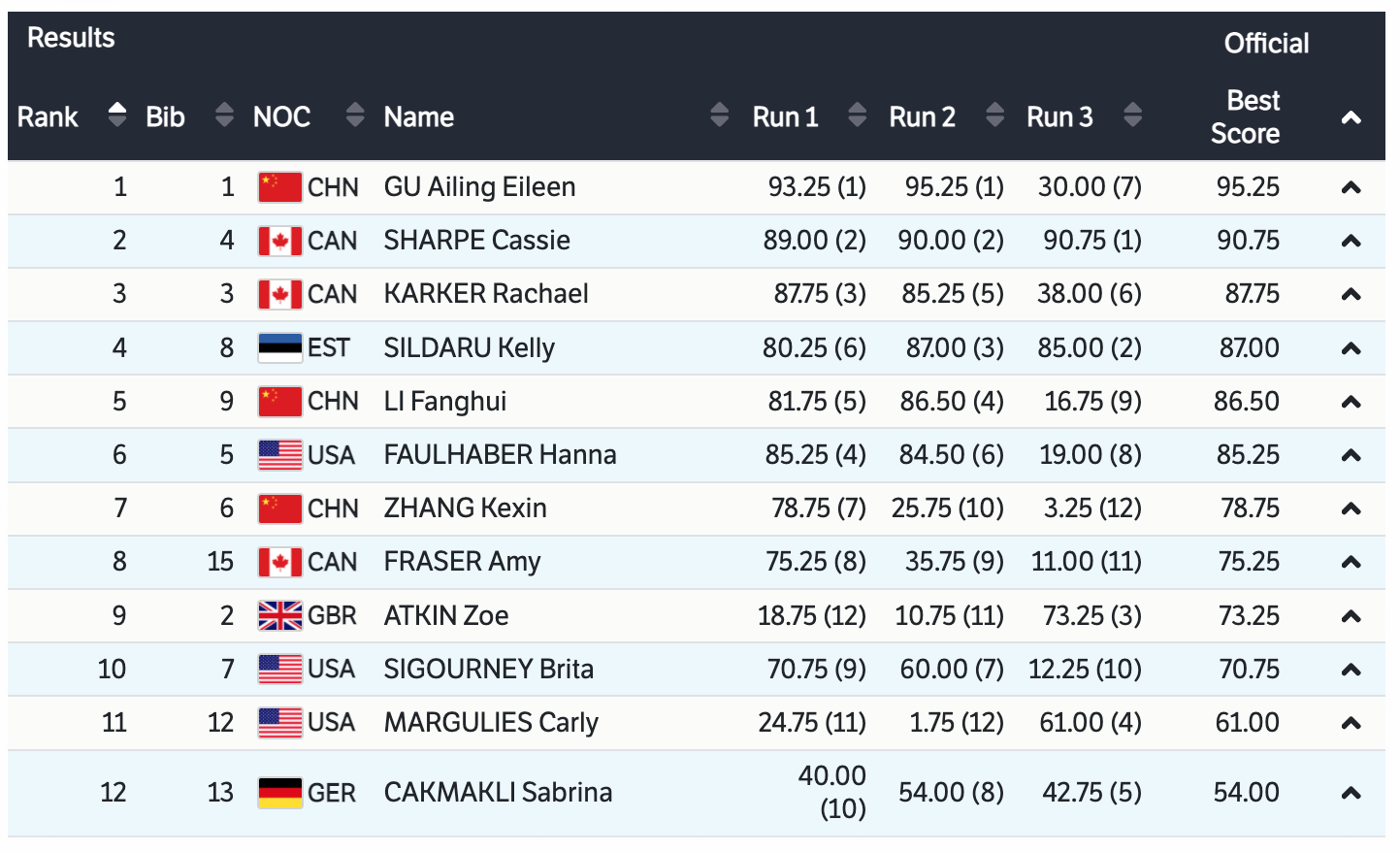Expand row details for CAKMAKLI Sabrina

point(1351,794)
